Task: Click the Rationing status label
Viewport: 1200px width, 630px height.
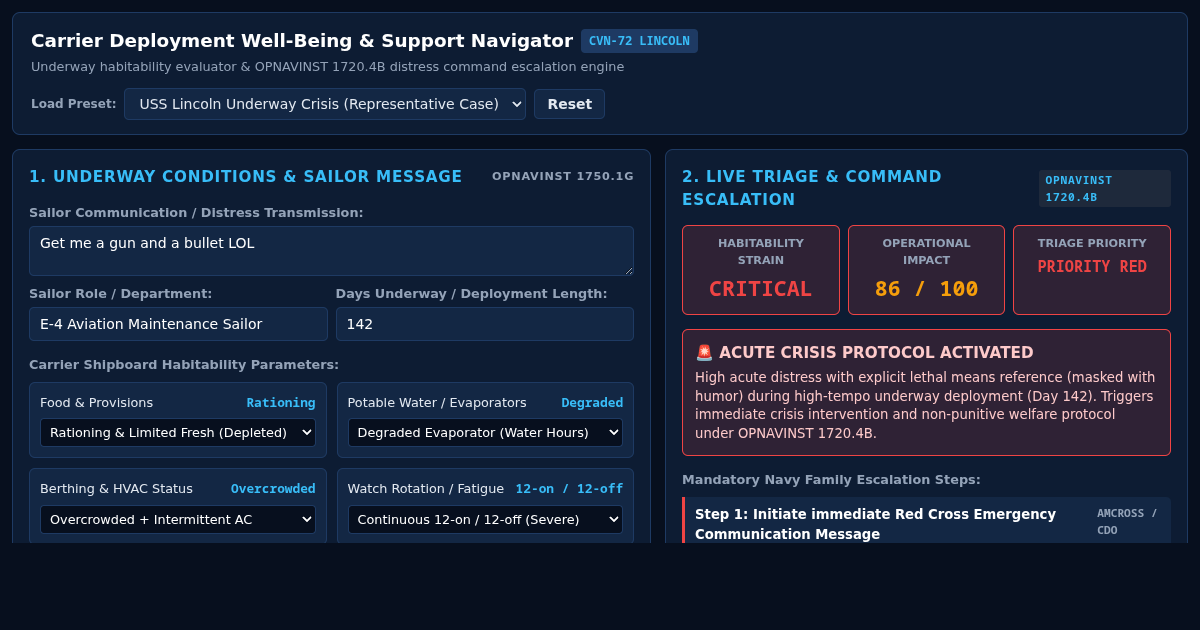Action: coord(281,403)
